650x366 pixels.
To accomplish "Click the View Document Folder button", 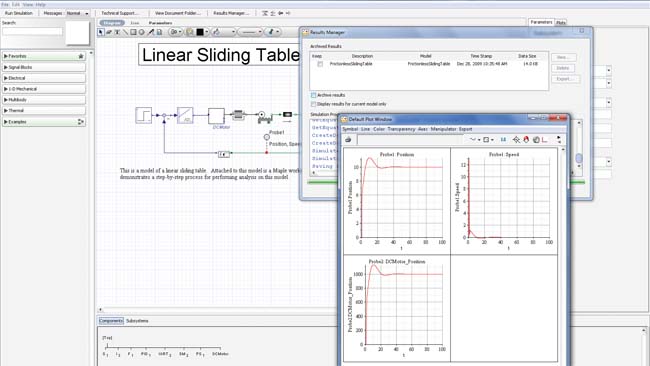I will point(177,13).
